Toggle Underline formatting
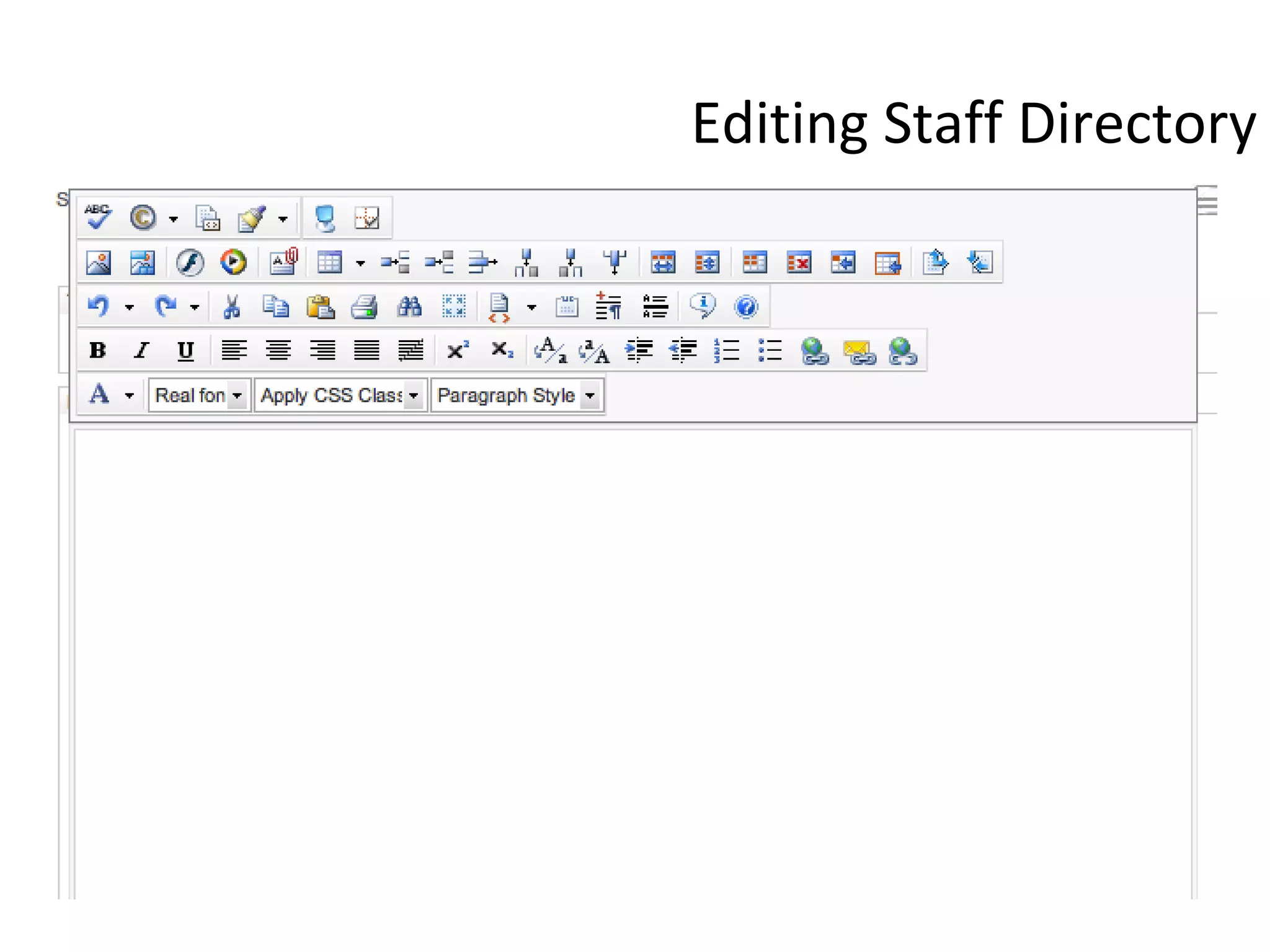The height and width of the screenshot is (952, 1270). tap(185, 351)
